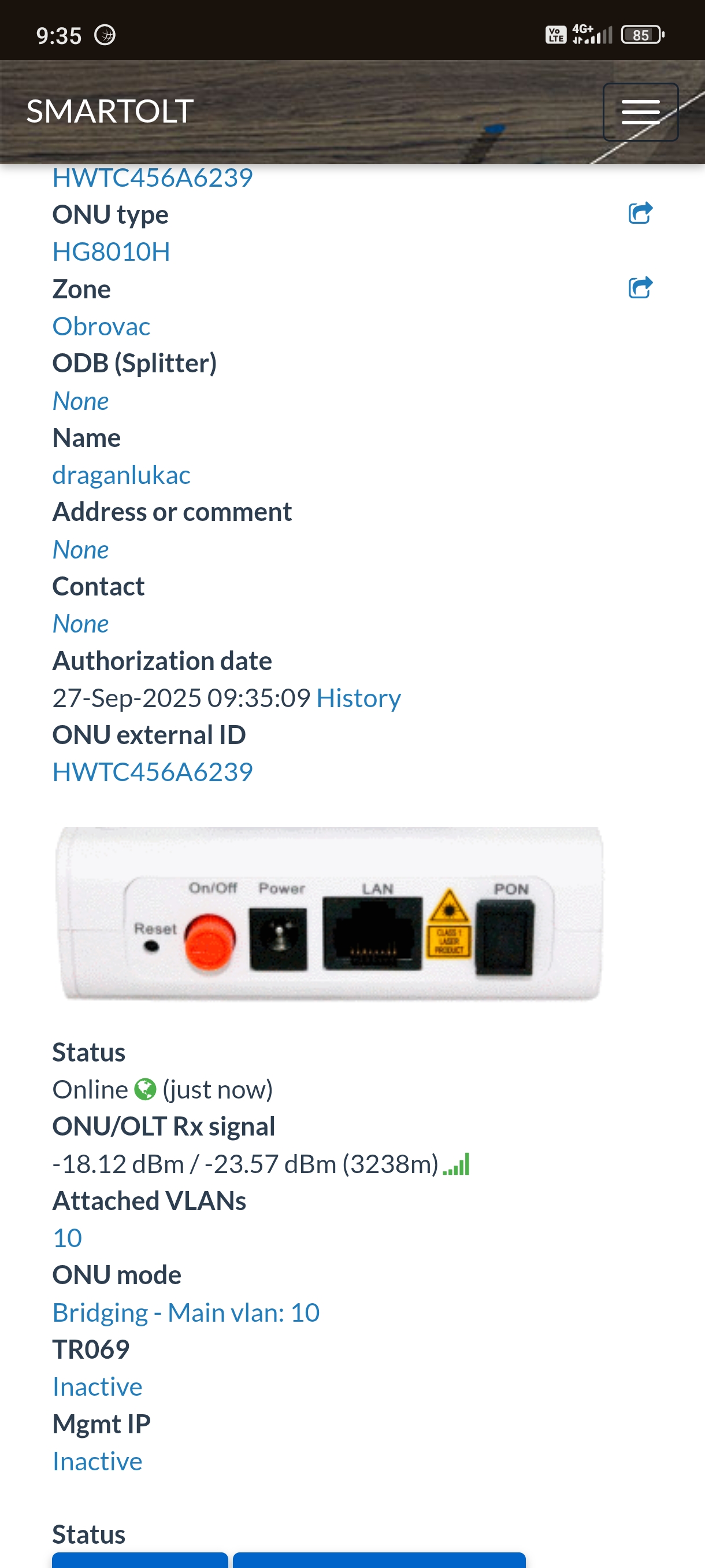This screenshot has width=705, height=1568.
Task: Edit the Contact None value
Action: coord(81,624)
